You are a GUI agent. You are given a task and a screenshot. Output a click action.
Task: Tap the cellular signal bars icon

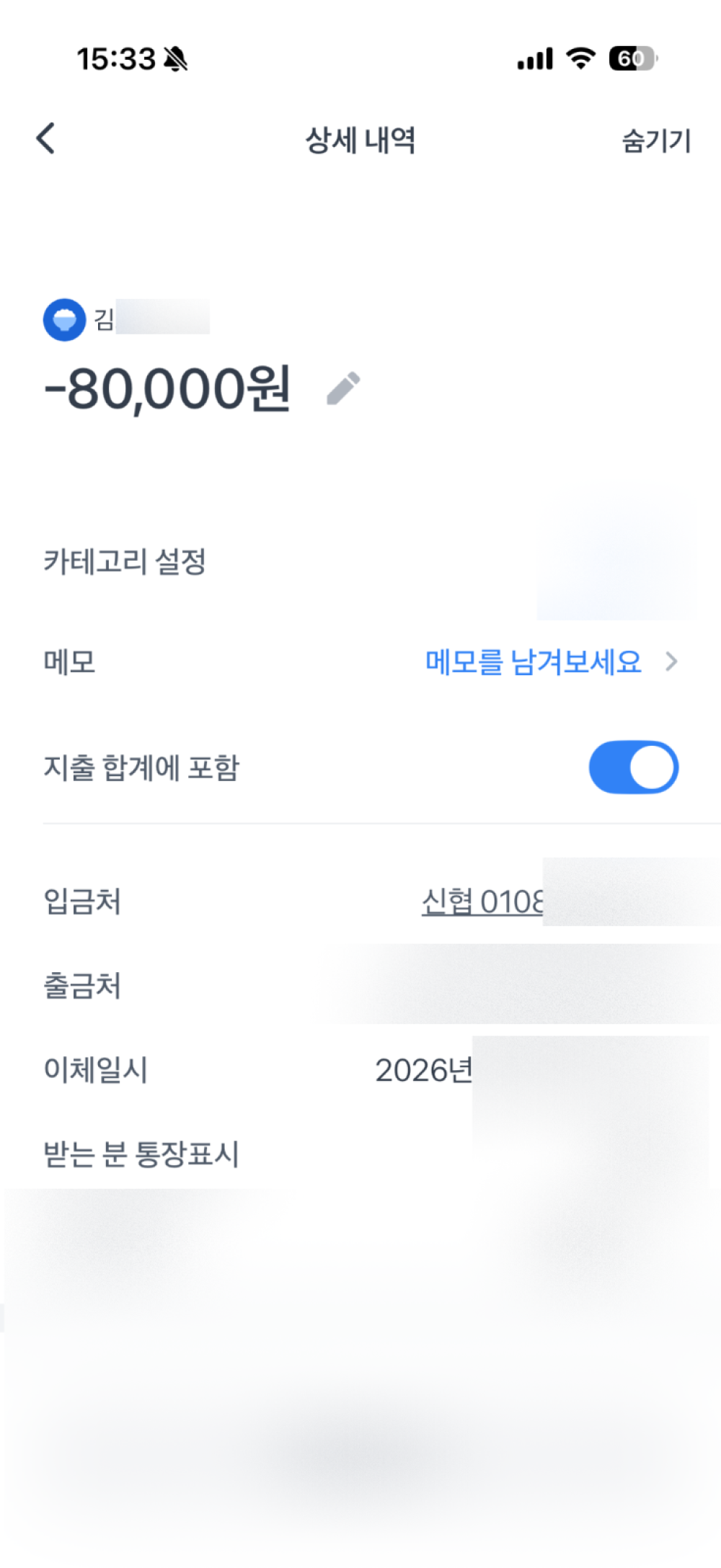[x=535, y=59]
